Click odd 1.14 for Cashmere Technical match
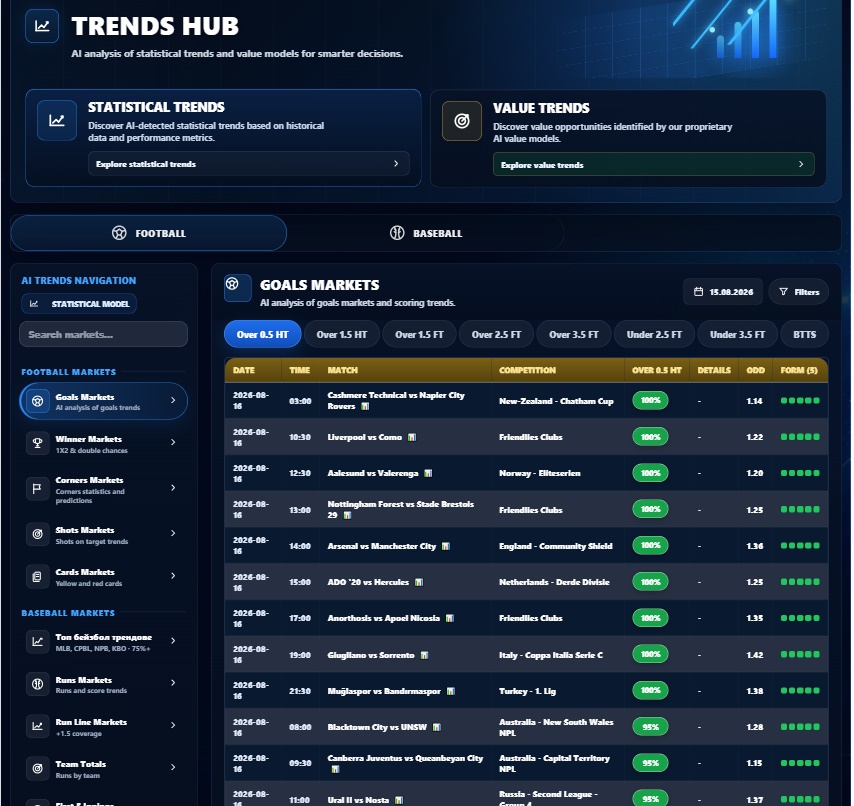Image resolution: width=854 pixels, height=806 pixels. 754,401
